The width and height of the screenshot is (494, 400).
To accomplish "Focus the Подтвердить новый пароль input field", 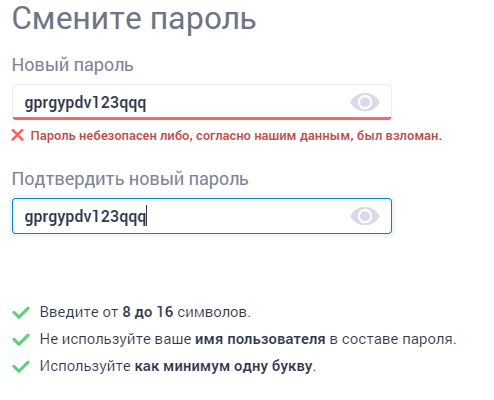I will [x=202, y=216].
